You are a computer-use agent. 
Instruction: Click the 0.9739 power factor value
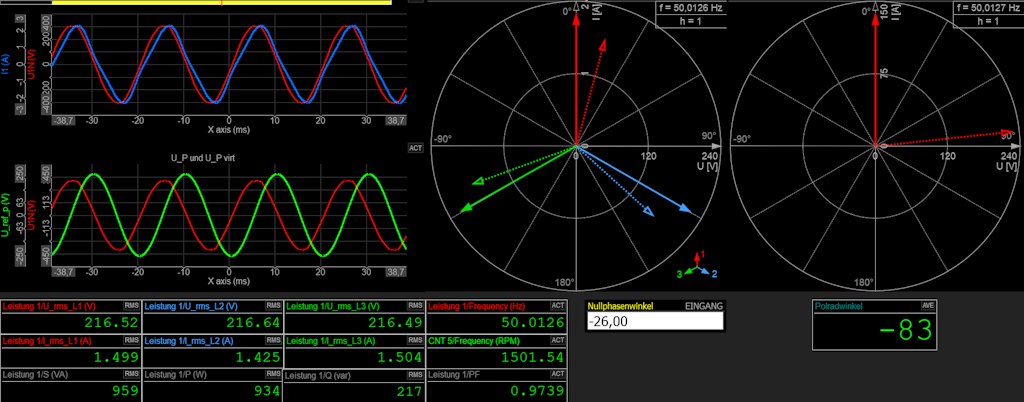539,391
